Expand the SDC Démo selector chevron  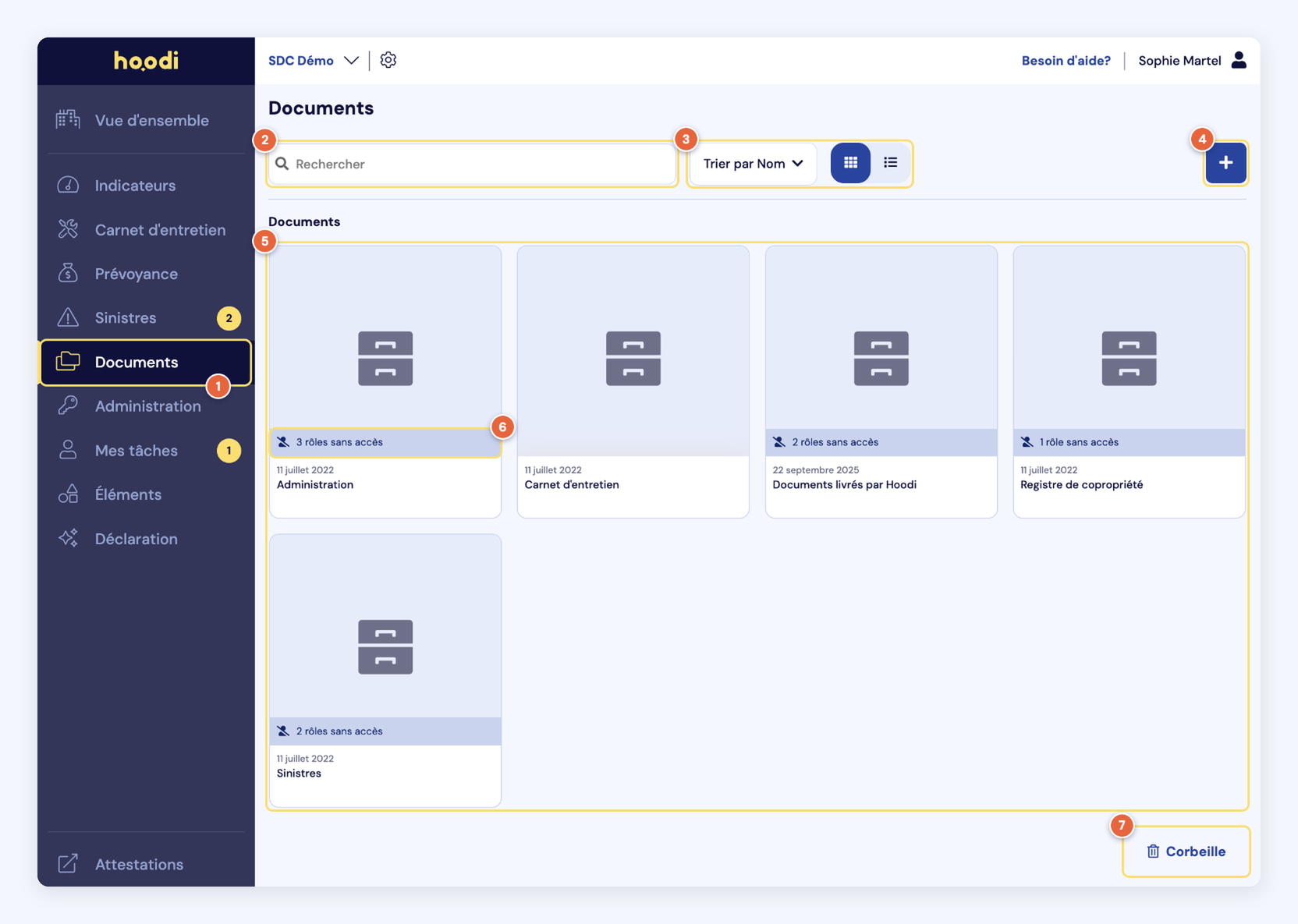(352, 60)
